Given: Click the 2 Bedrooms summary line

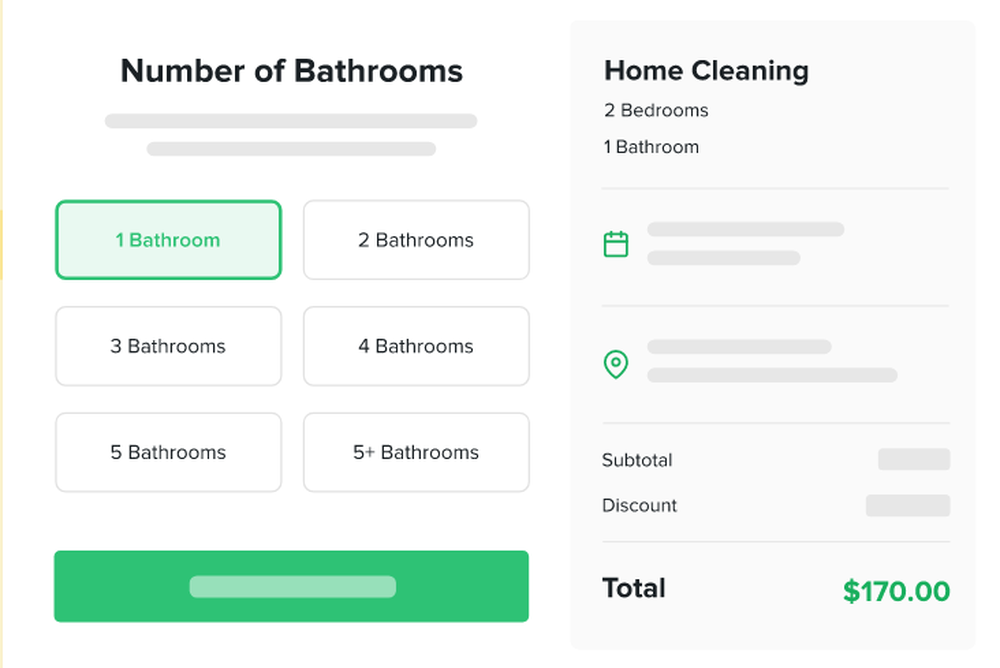Looking at the screenshot, I should coord(656,110).
